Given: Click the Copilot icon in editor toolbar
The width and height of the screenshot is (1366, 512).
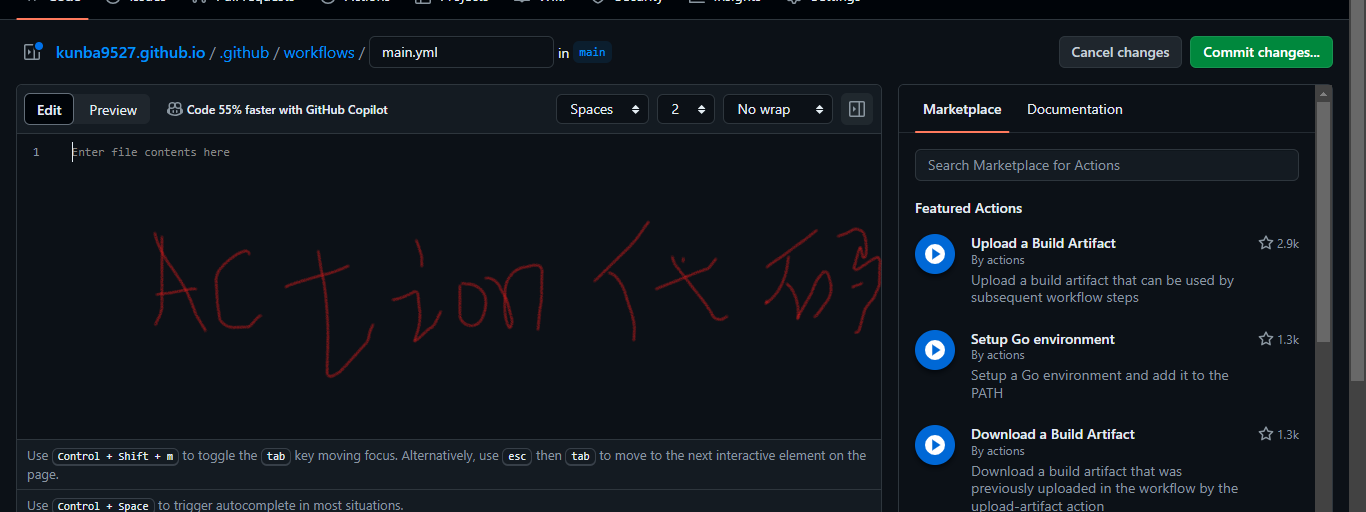Looking at the screenshot, I should (x=174, y=109).
